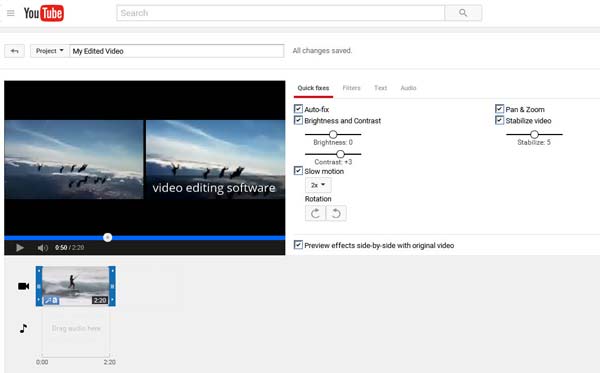Click the search magnifier button
Image resolution: width=600 pixels, height=373 pixels.
click(463, 13)
